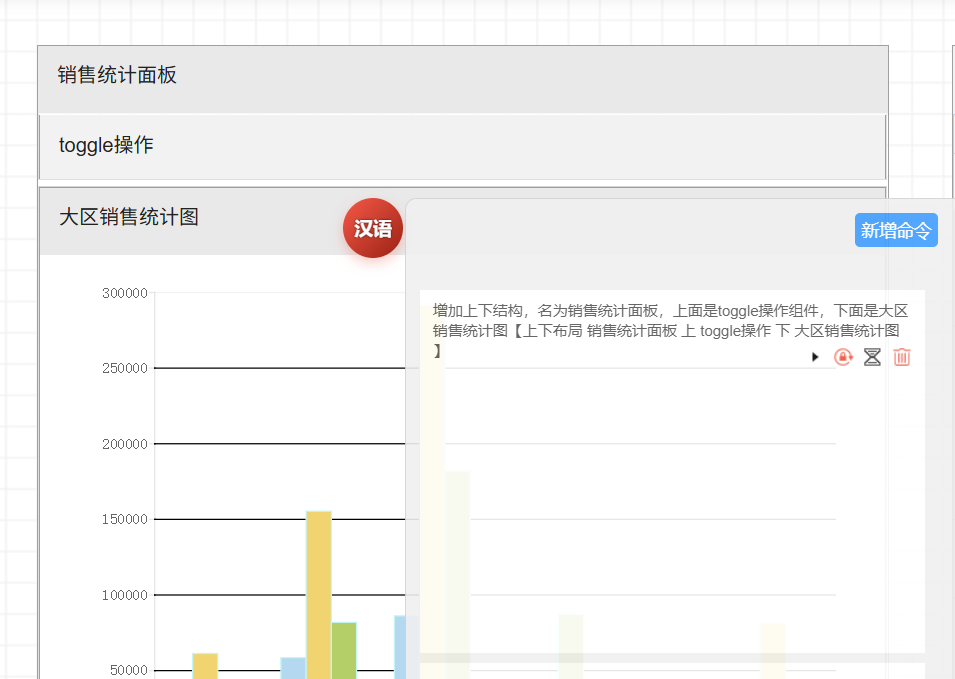Click the 300000 axis label
The height and width of the screenshot is (679, 955).
tap(125, 294)
